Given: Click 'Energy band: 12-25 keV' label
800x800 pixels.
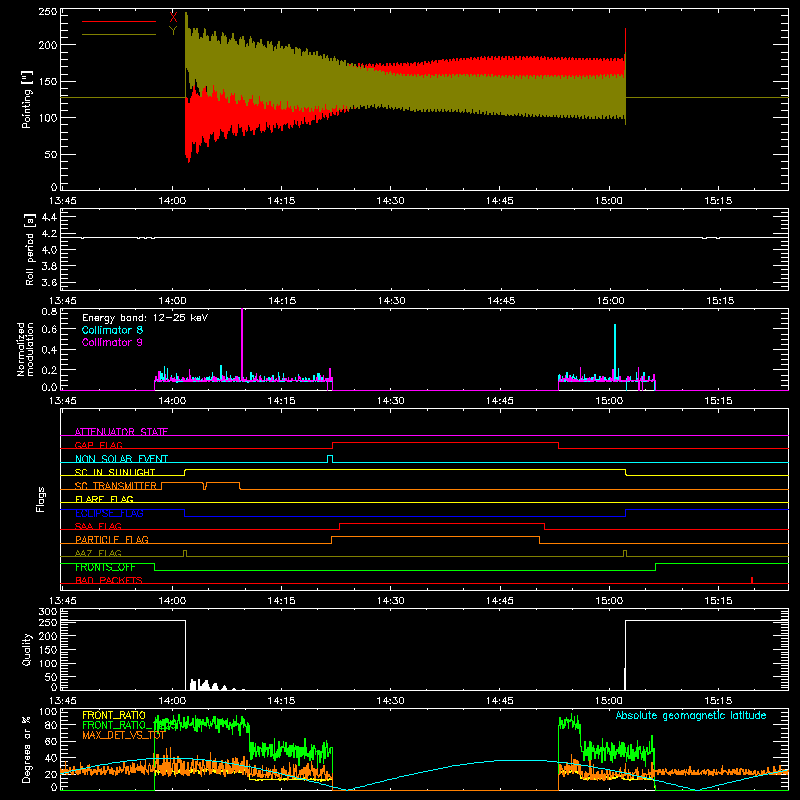Looking at the screenshot, I should [x=145, y=318].
